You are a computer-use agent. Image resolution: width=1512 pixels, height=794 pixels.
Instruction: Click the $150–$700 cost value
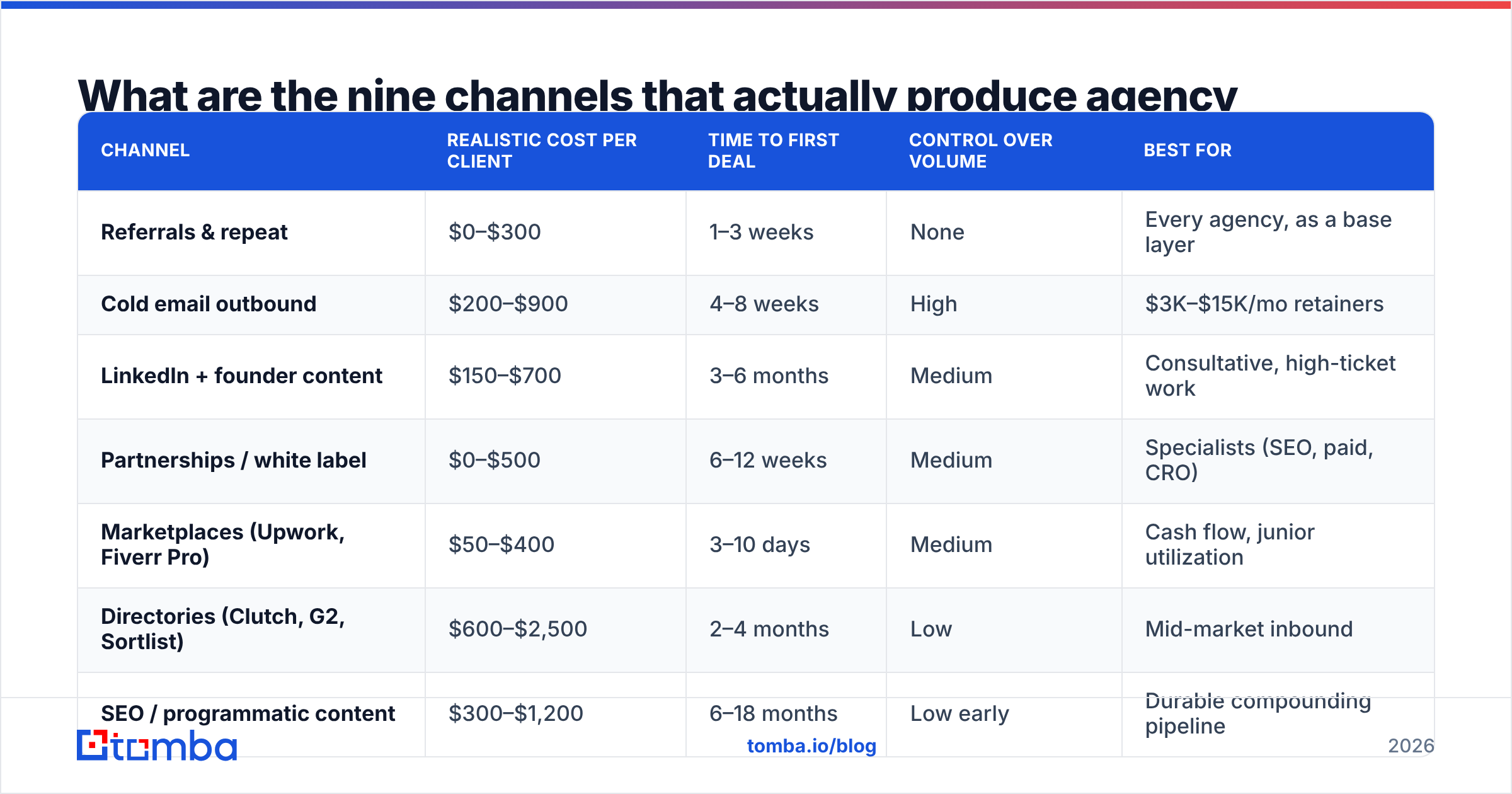[x=505, y=376]
